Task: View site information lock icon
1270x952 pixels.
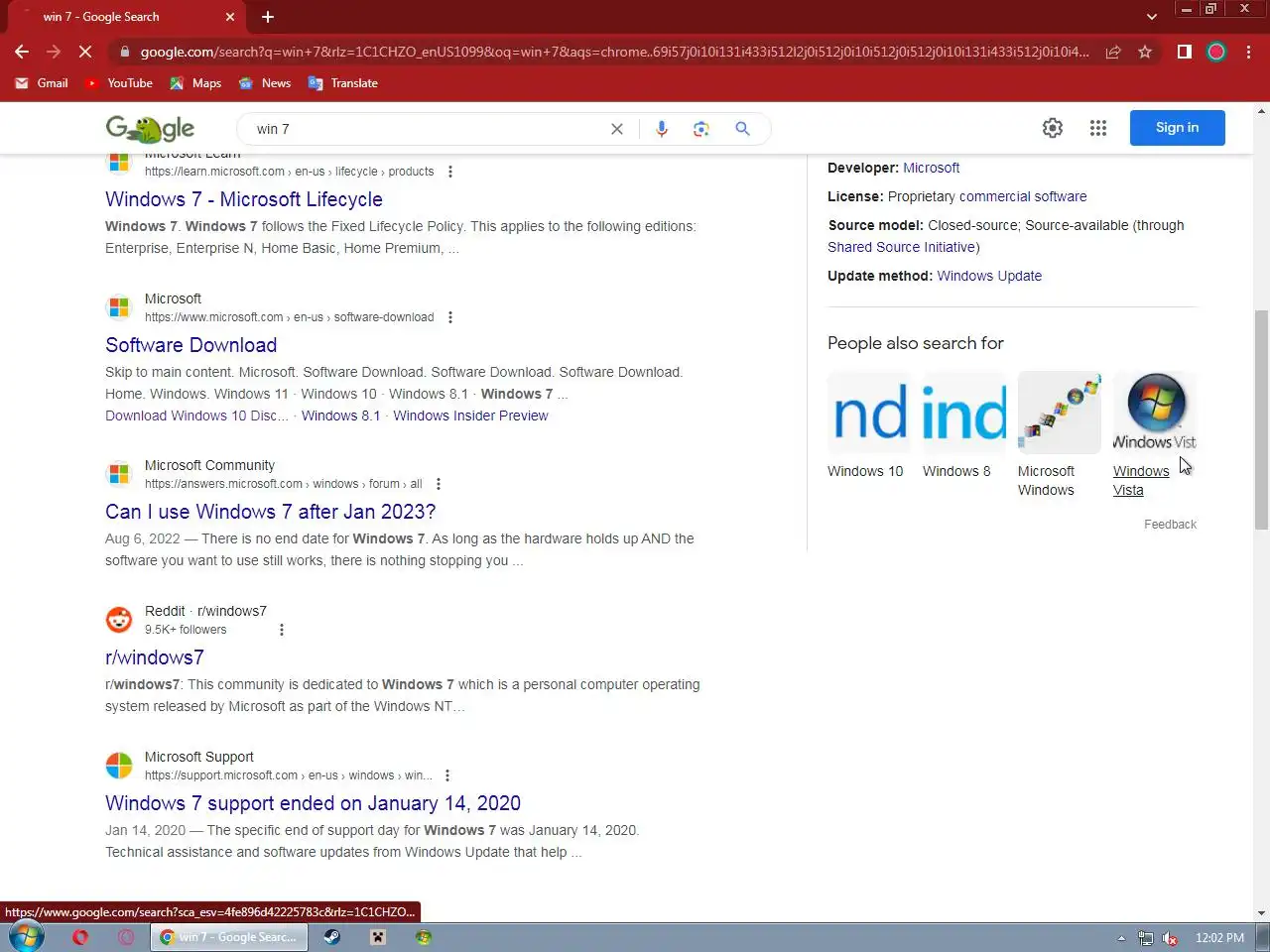Action: pyautogui.click(x=123, y=52)
